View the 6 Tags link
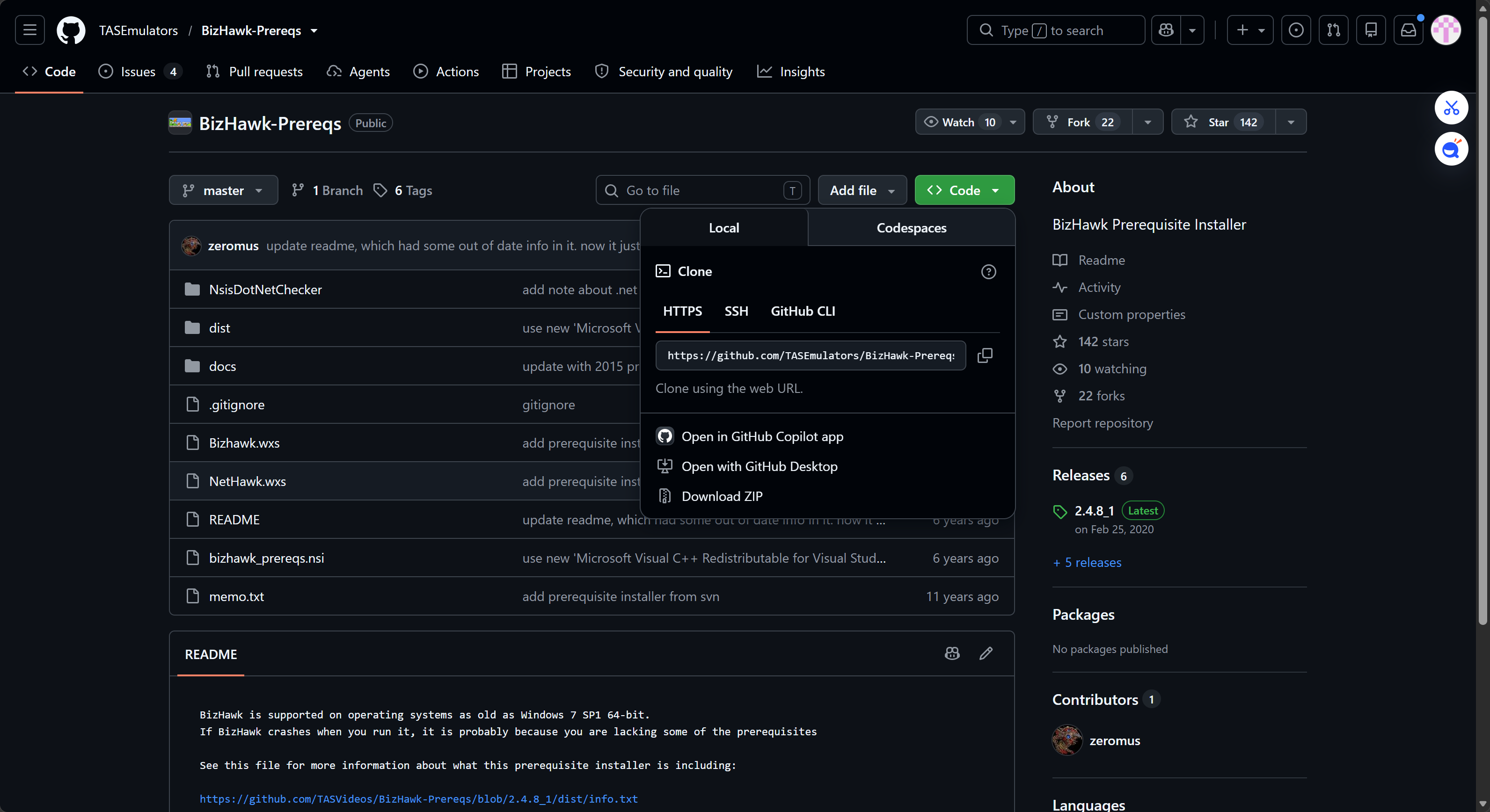Viewport: 1490px width, 812px height. (x=403, y=190)
